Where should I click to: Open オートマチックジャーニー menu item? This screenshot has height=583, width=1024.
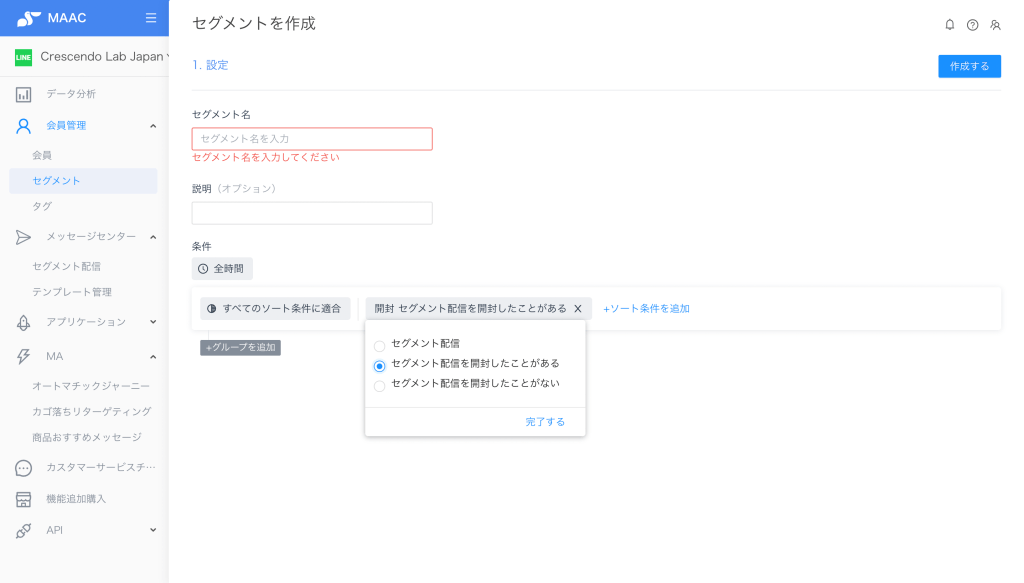click(91, 386)
